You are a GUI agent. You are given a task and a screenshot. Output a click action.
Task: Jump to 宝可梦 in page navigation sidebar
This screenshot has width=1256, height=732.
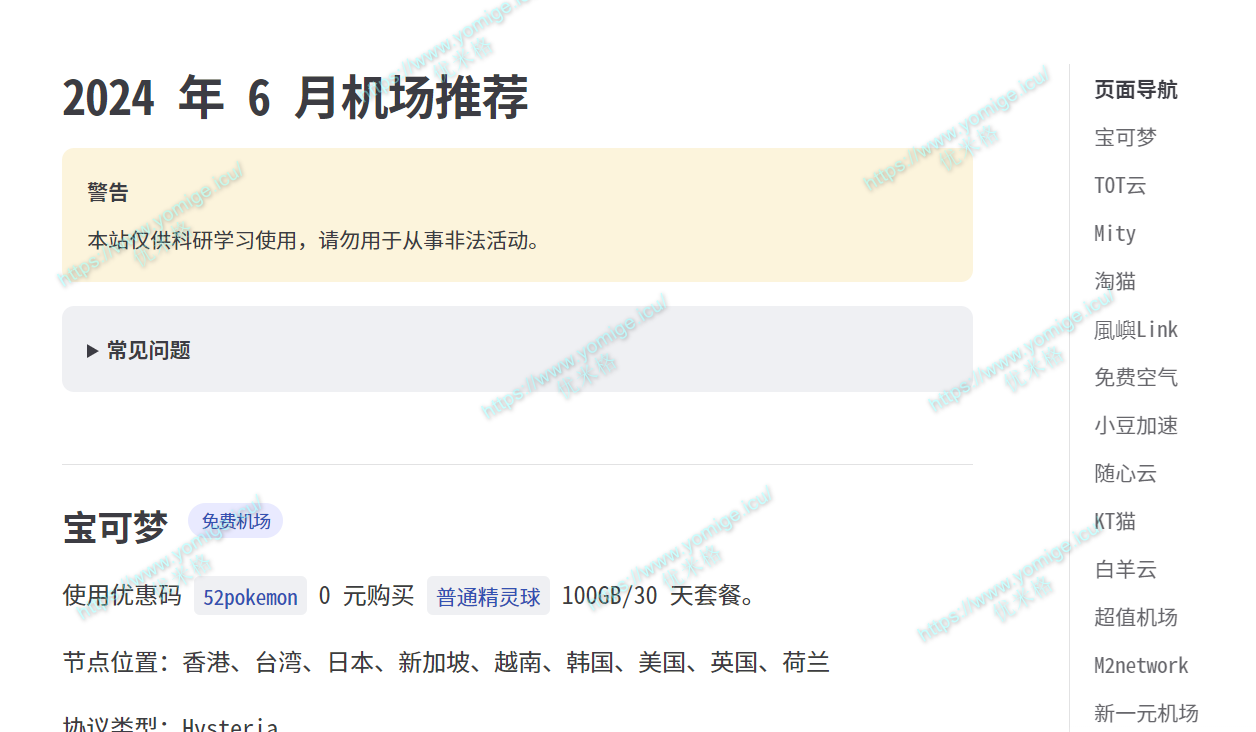pyautogui.click(x=1125, y=138)
